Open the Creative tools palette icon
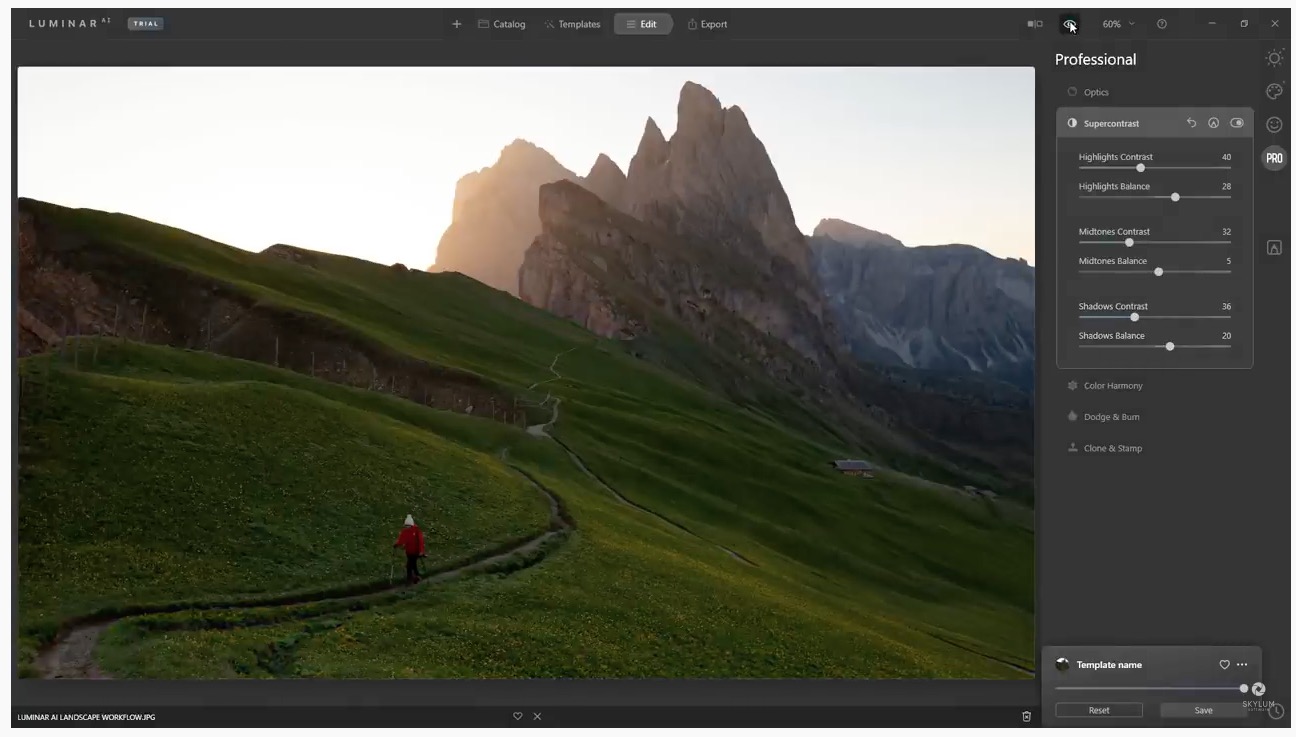1296x737 pixels. tap(1274, 91)
